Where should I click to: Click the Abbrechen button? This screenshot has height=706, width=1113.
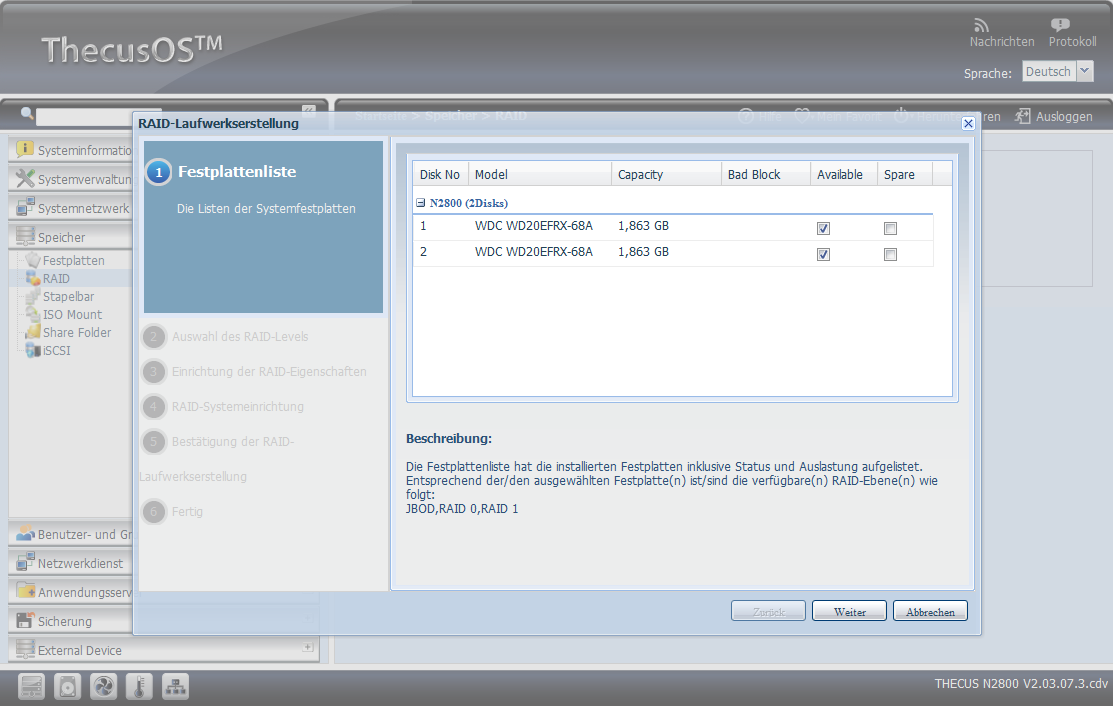pyautogui.click(x=930, y=611)
